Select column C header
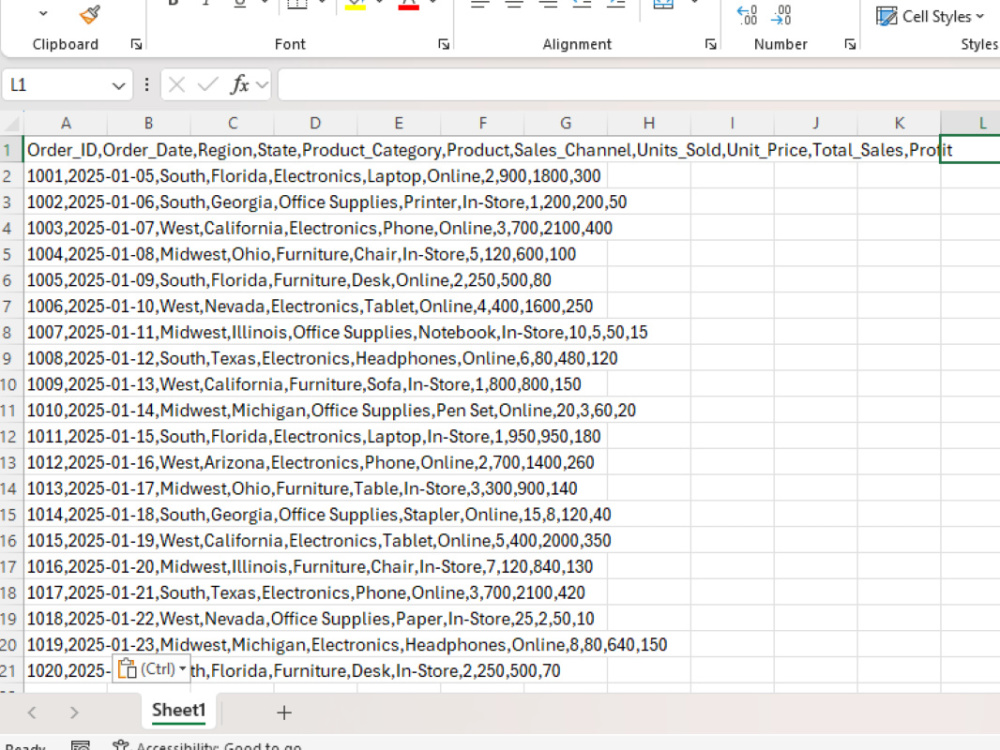 (x=232, y=122)
